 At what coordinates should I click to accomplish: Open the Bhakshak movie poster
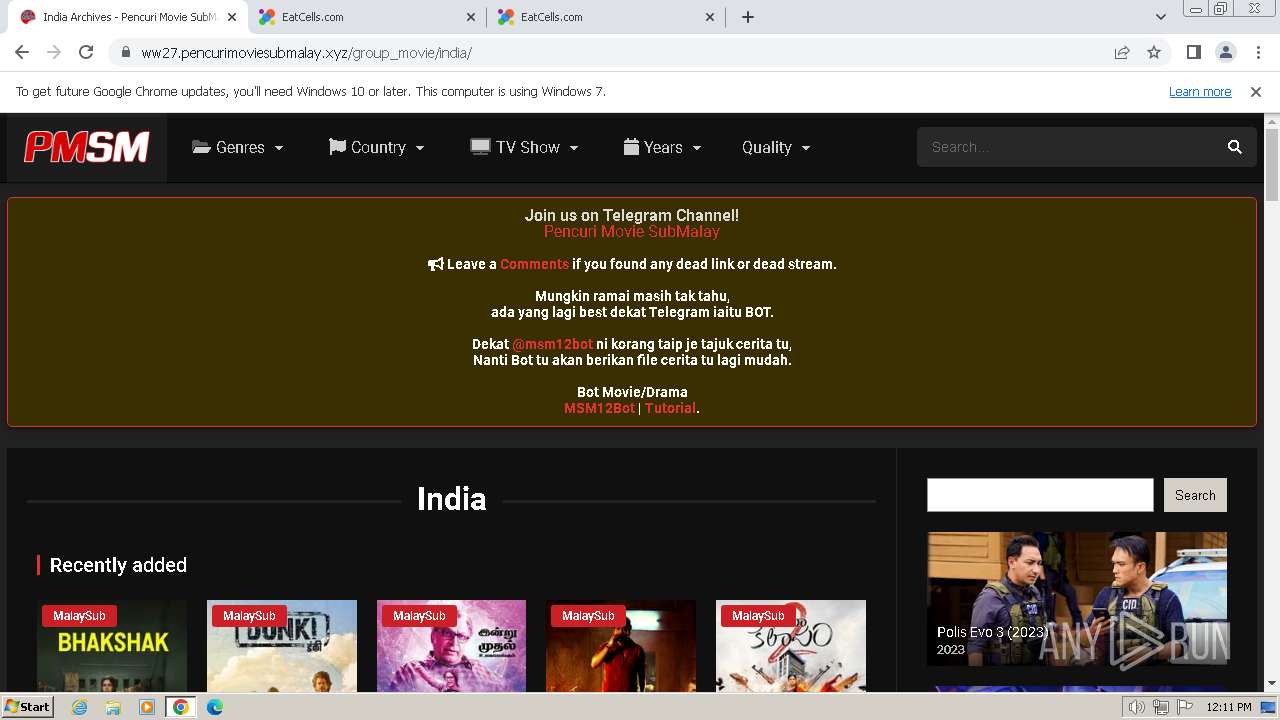click(x=112, y=646)
